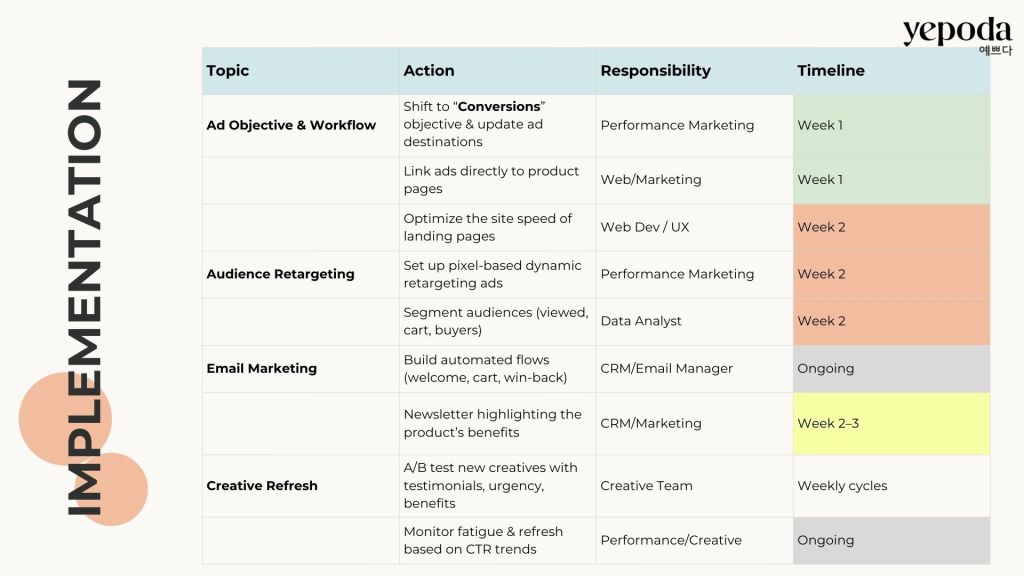Click the Web Dev / UX cell
1024x576 pixels.
click(645, 227)
